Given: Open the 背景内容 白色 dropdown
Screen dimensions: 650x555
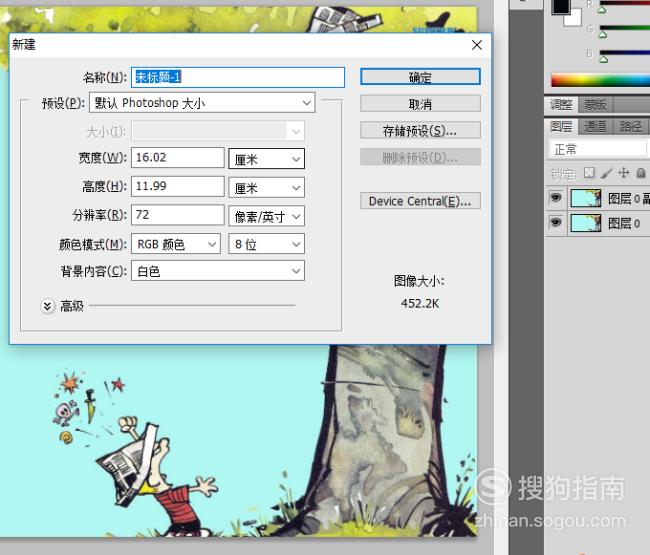Looking at the screenshot, I should (218, 271).
